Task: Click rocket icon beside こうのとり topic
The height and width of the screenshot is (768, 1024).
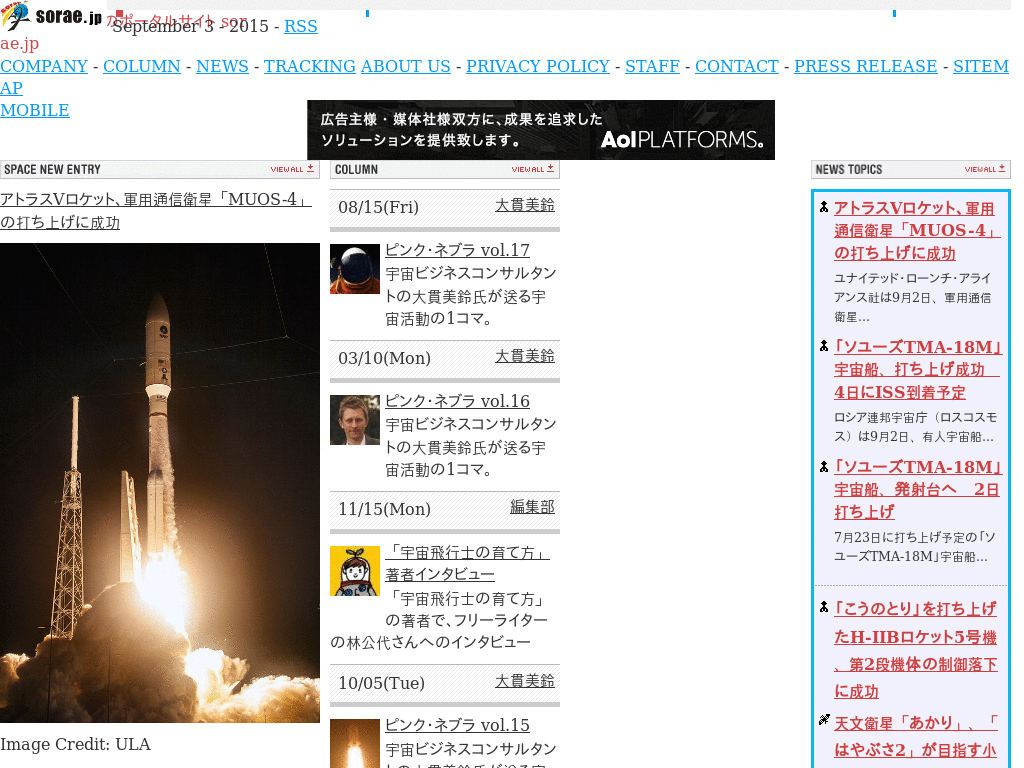Action: click(x=824, y=607)
